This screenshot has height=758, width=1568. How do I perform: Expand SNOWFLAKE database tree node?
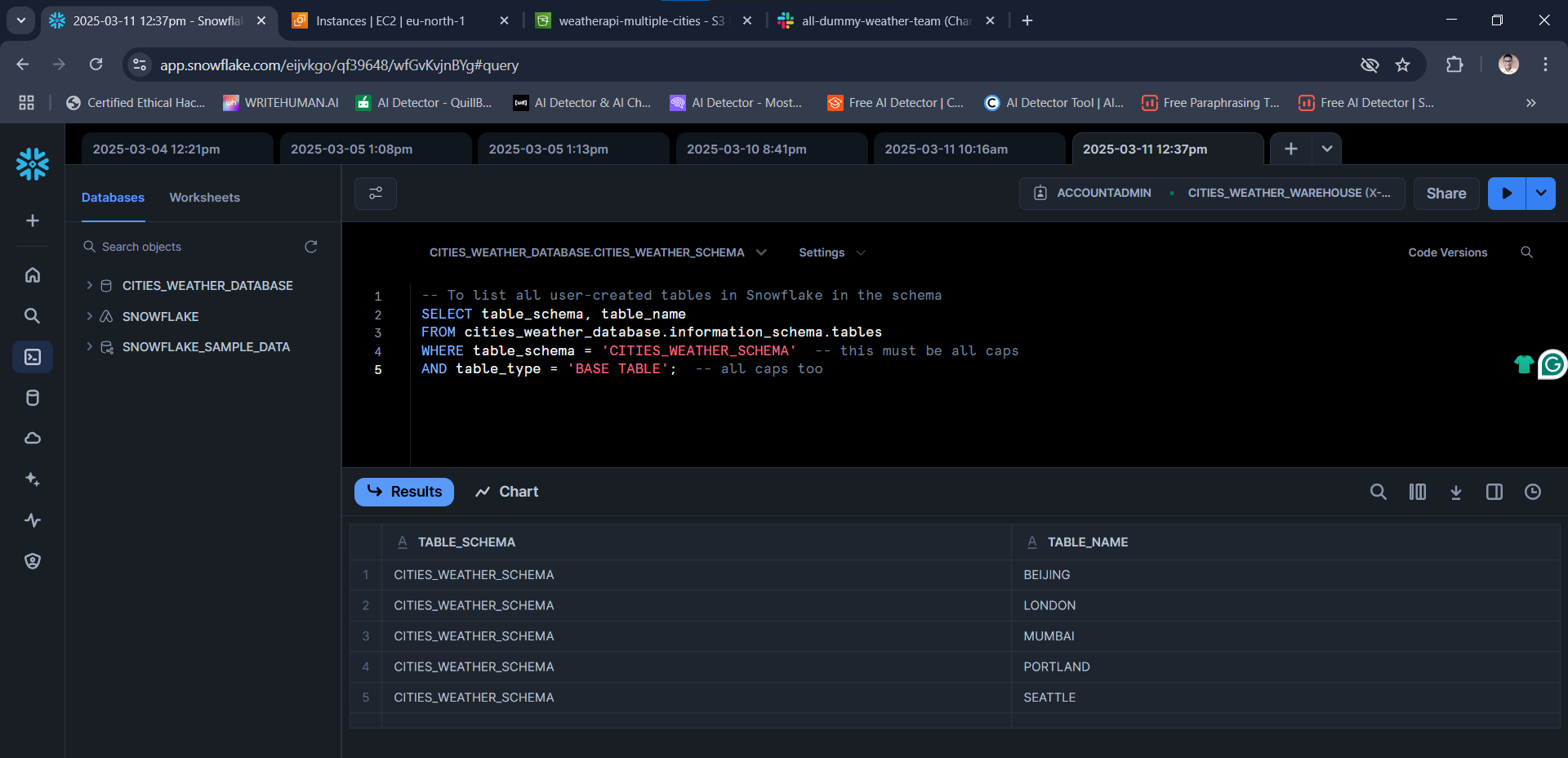(x=89, y=316)
